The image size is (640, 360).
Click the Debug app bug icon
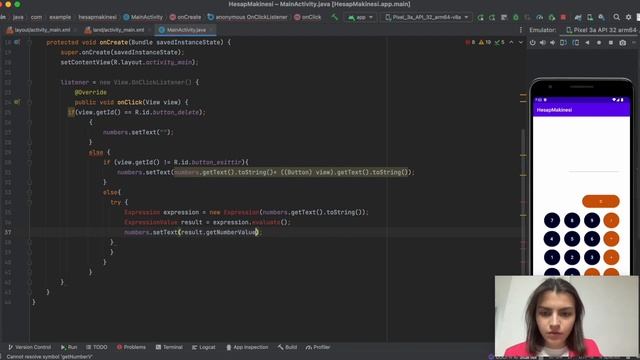pos(516,17)
